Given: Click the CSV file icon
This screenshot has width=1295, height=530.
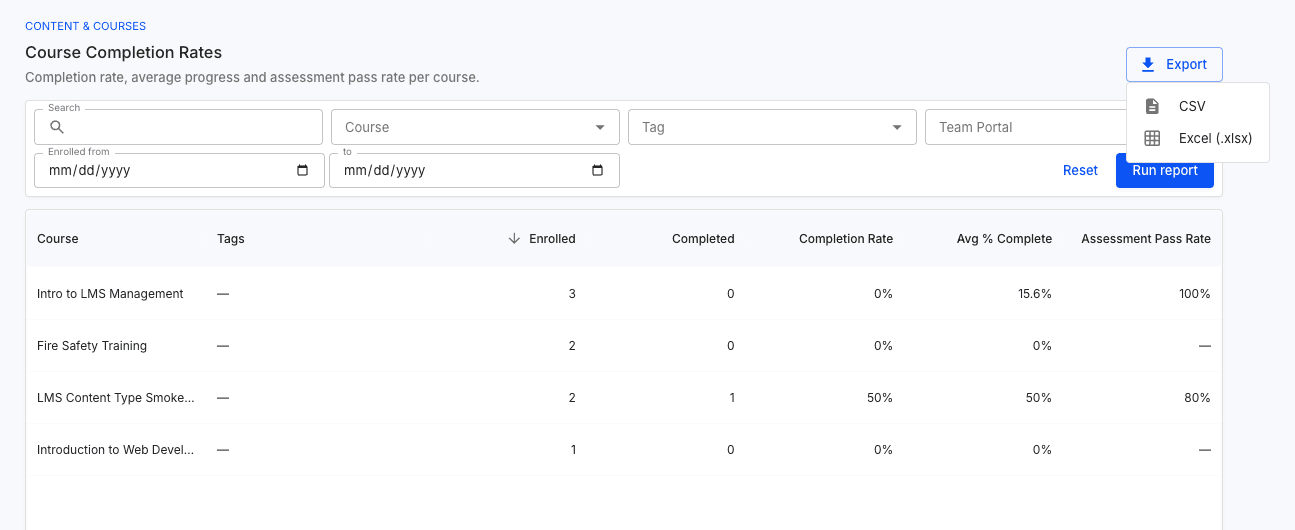Looking at the screenshot, I should tap(1152, 106).
